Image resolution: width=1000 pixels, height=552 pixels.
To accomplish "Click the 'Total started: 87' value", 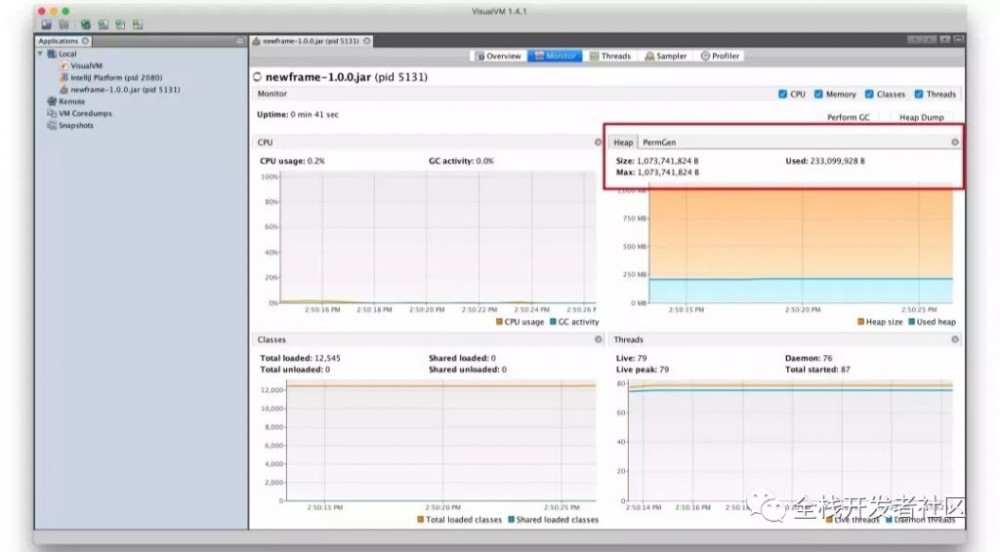I will click(817, 370).
